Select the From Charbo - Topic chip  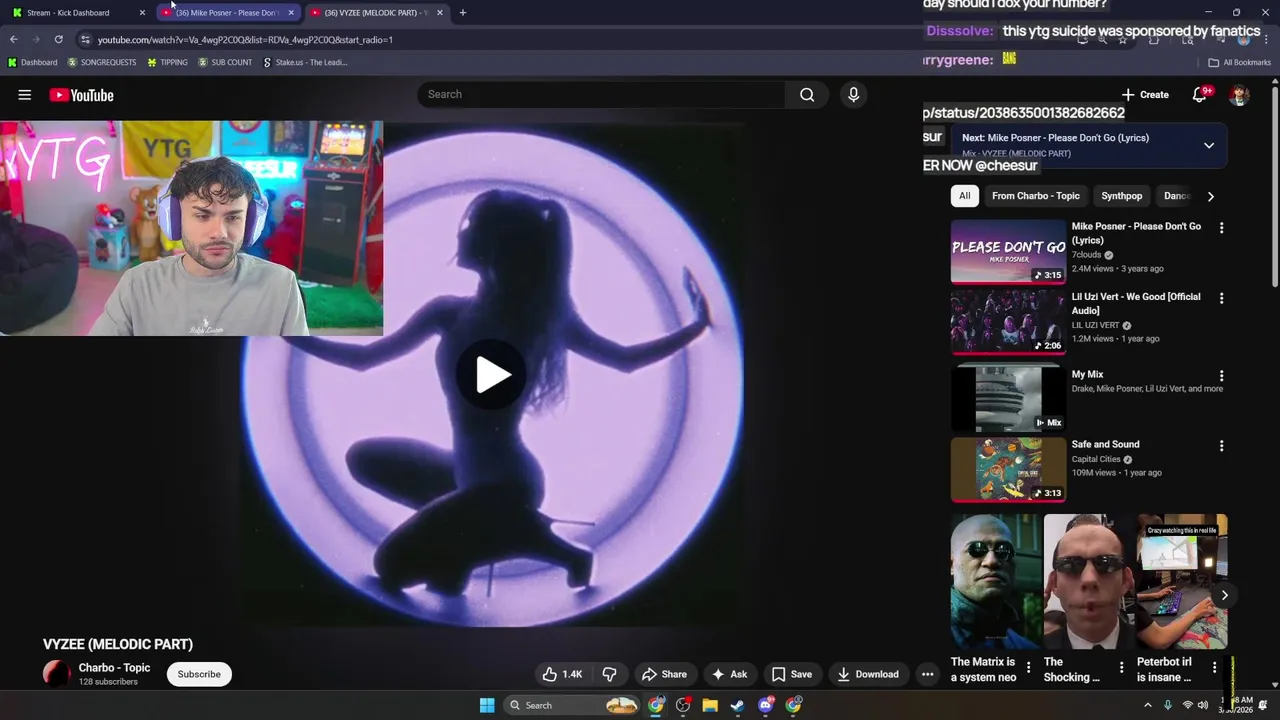[x=1036, y=196]
